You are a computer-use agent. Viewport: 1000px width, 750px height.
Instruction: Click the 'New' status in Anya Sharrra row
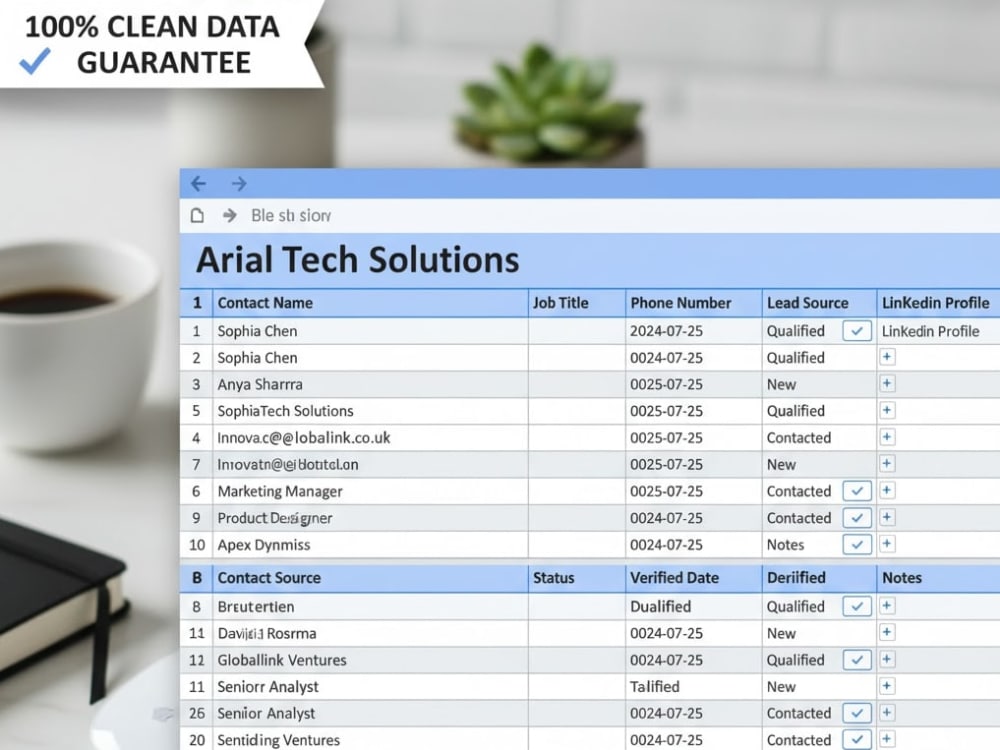click(781, 385)
